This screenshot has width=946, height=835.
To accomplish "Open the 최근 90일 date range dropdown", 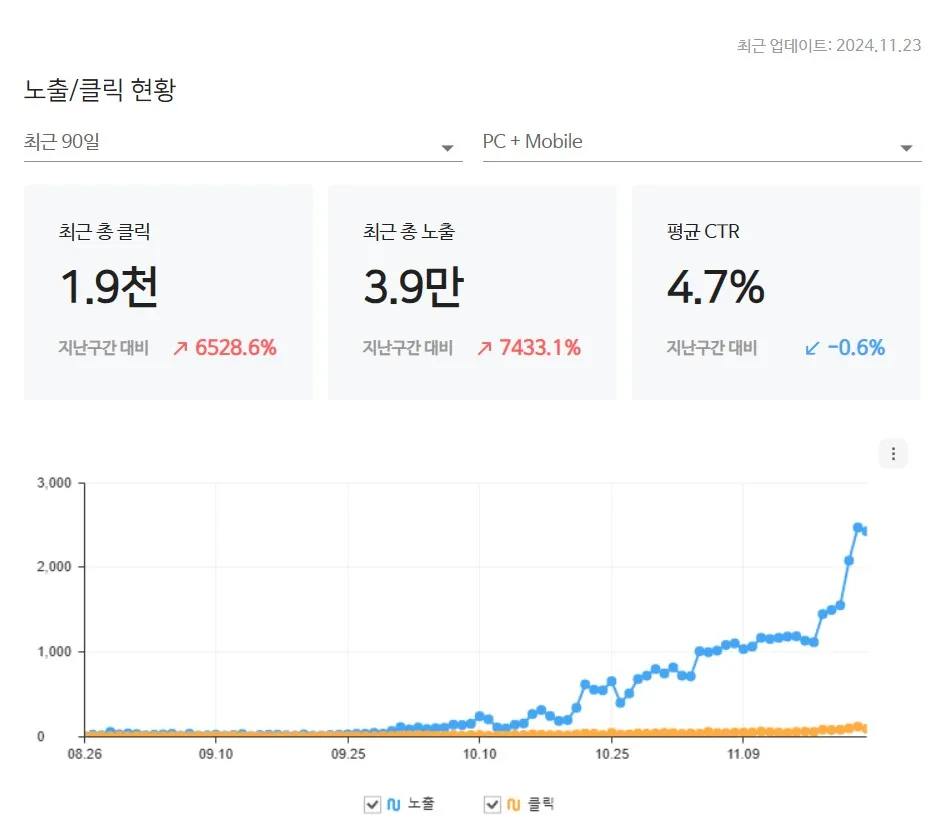I will (240, 142).
